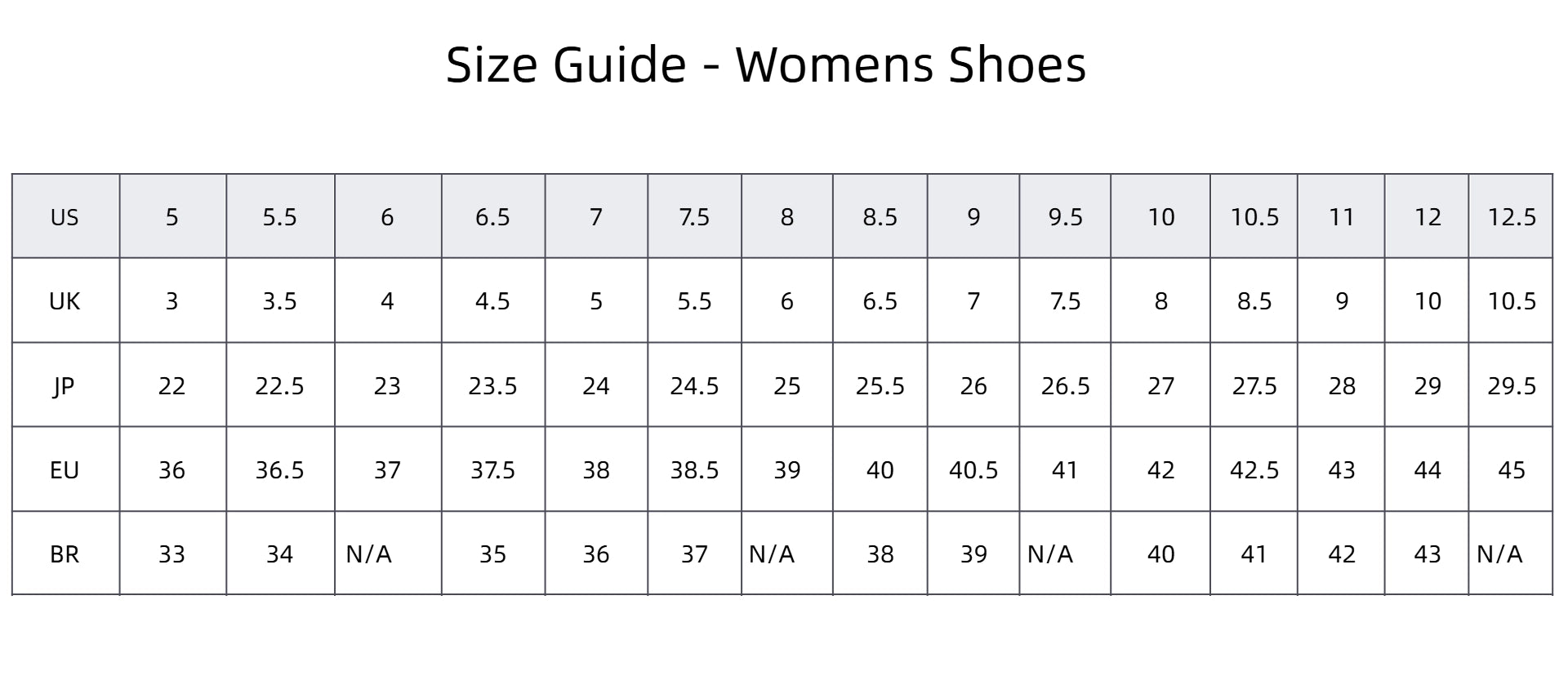This screenshot has height=689, width=1568.
Task: Select the BR row header cell
Action: (x=65, y=554)
